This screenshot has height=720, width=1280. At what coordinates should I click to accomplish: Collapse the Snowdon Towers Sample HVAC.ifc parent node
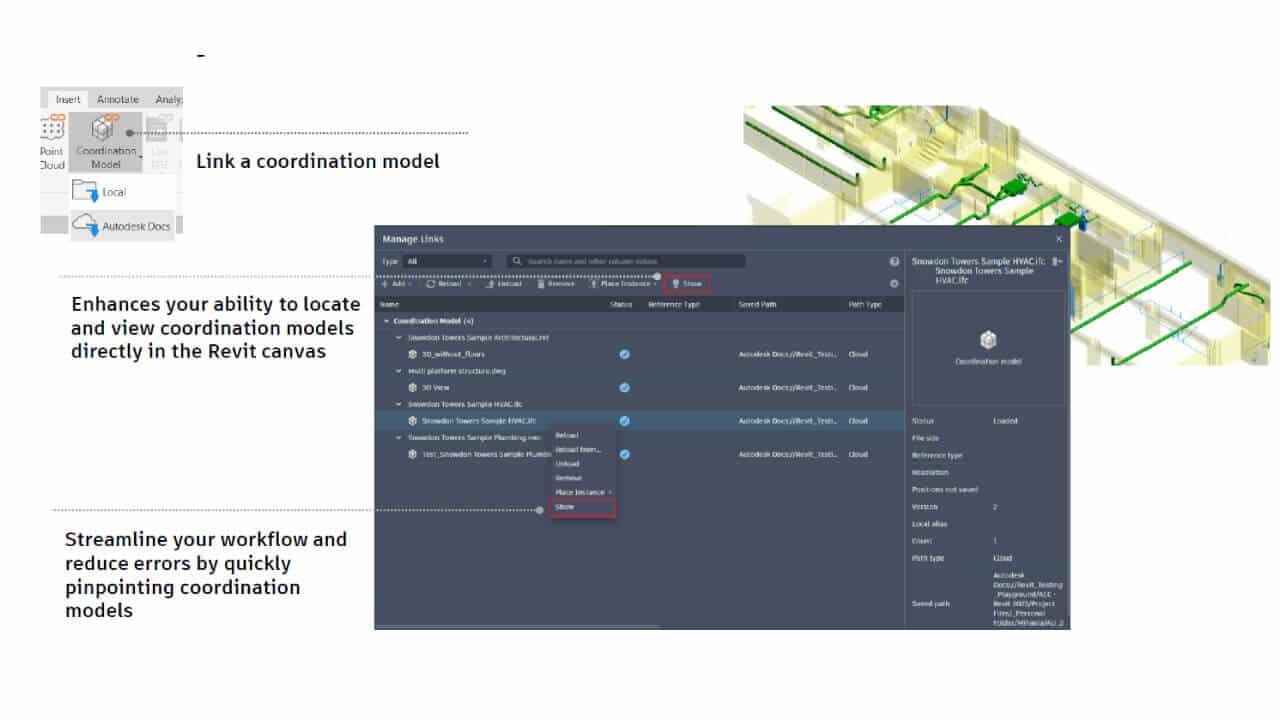click(x=398, y=404)
